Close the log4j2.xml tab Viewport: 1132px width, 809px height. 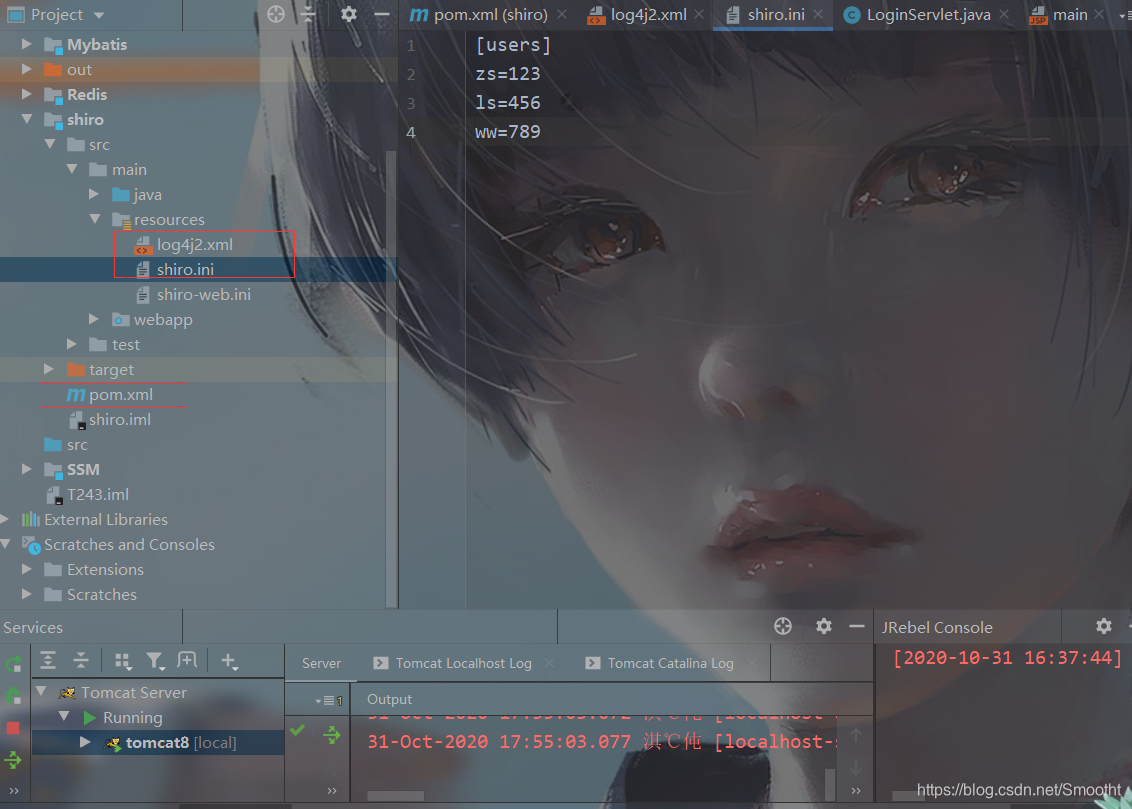699,14
